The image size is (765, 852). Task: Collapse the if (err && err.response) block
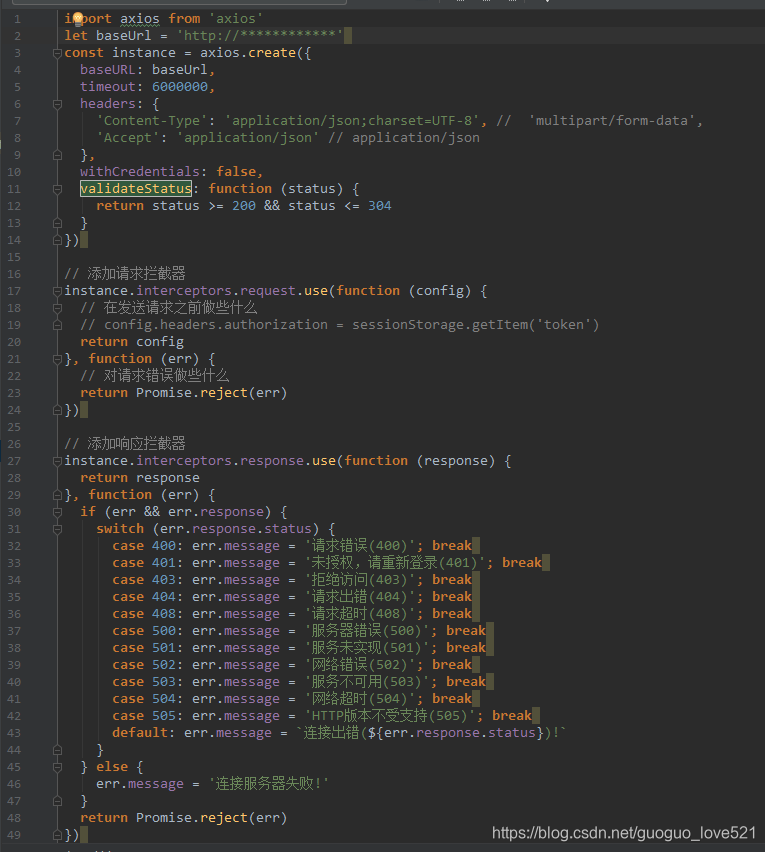coord(57,512)
